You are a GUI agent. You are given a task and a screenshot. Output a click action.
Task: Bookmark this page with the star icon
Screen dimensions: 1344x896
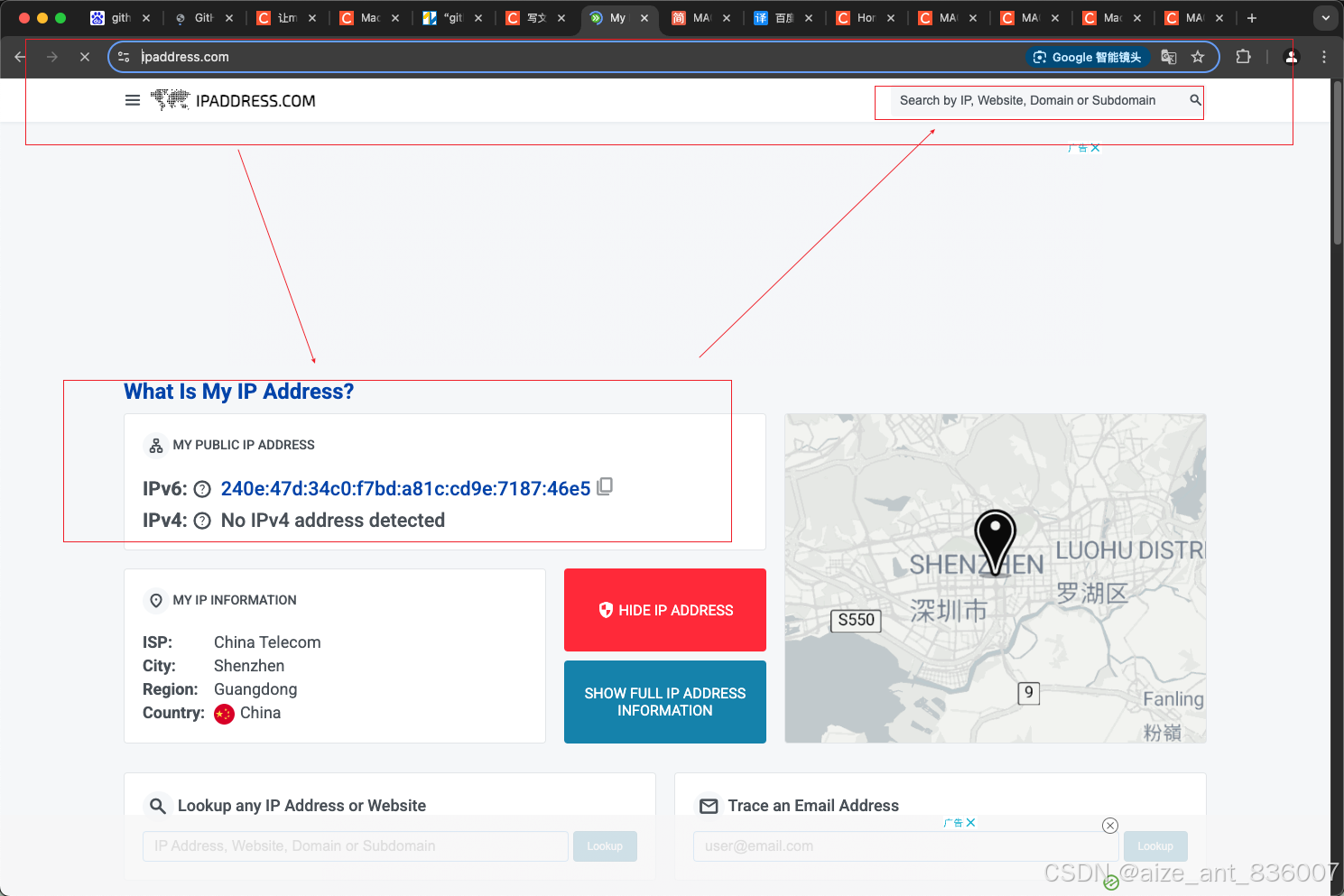coord(1198,57)
